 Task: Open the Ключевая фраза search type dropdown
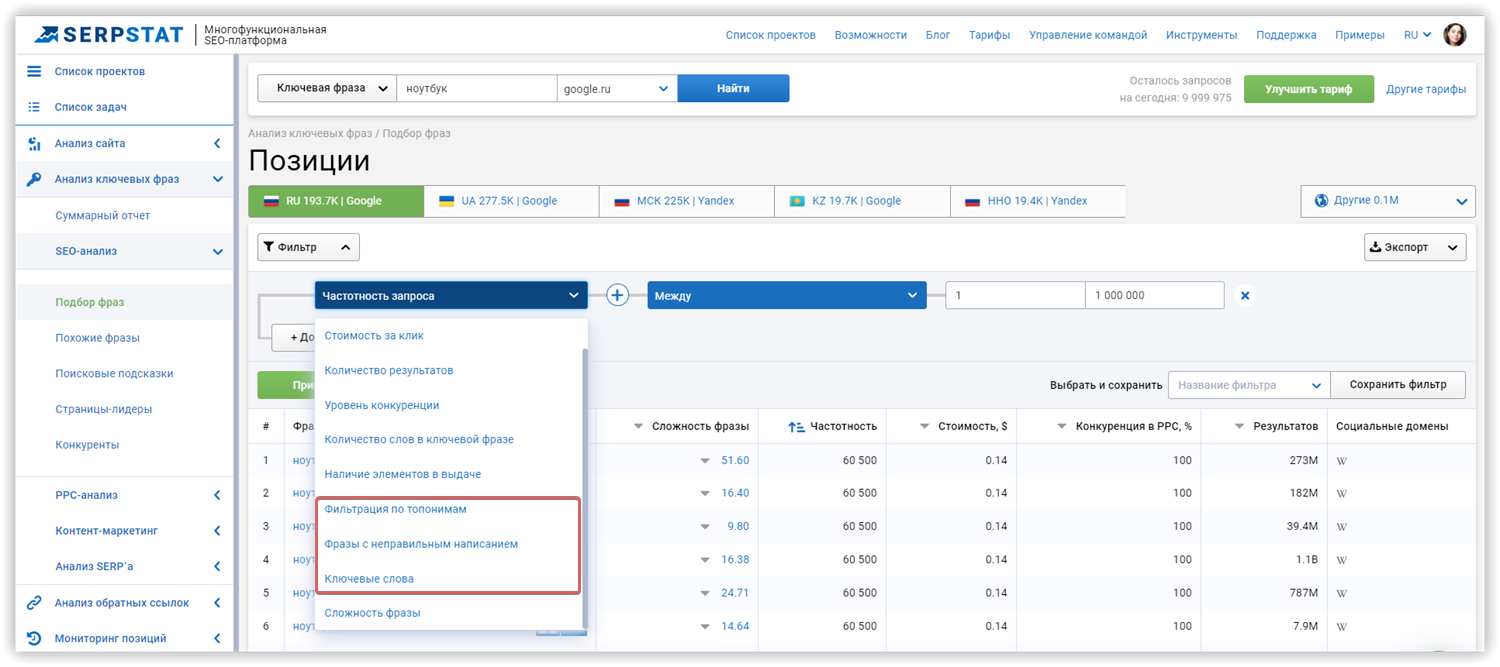coord(327,88)
